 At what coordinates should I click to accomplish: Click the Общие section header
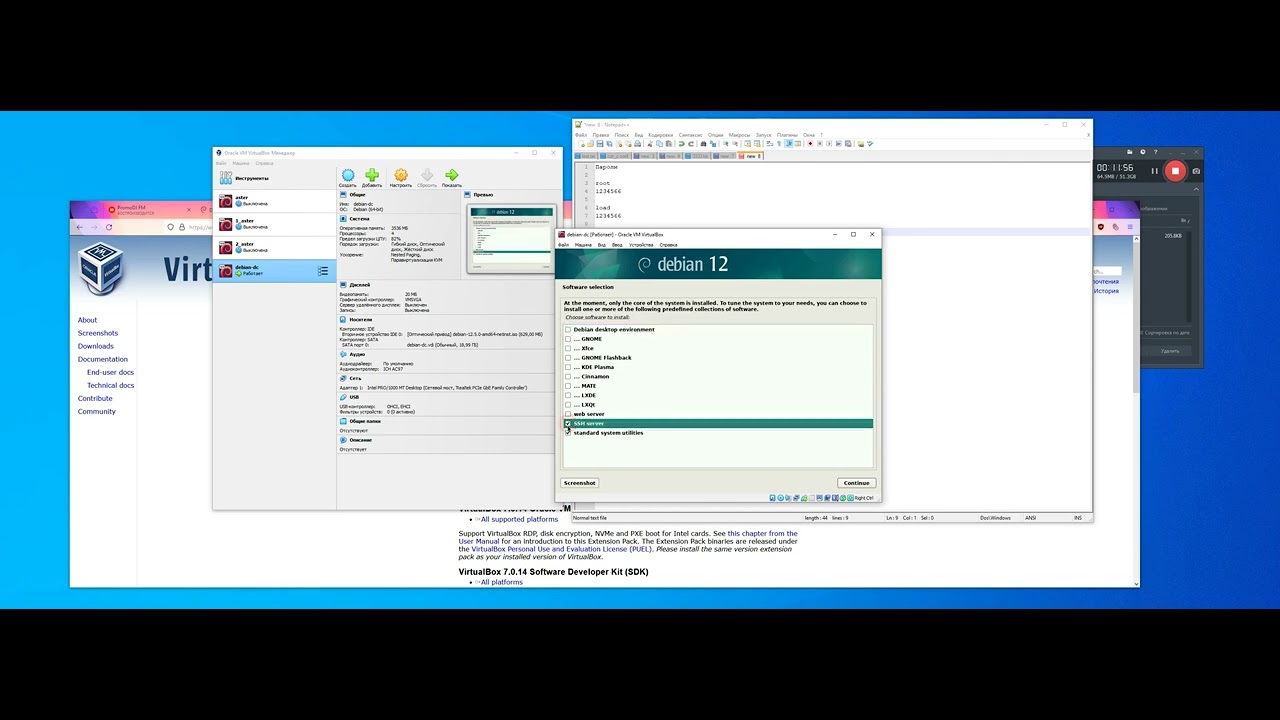click(x=357, y=195)
